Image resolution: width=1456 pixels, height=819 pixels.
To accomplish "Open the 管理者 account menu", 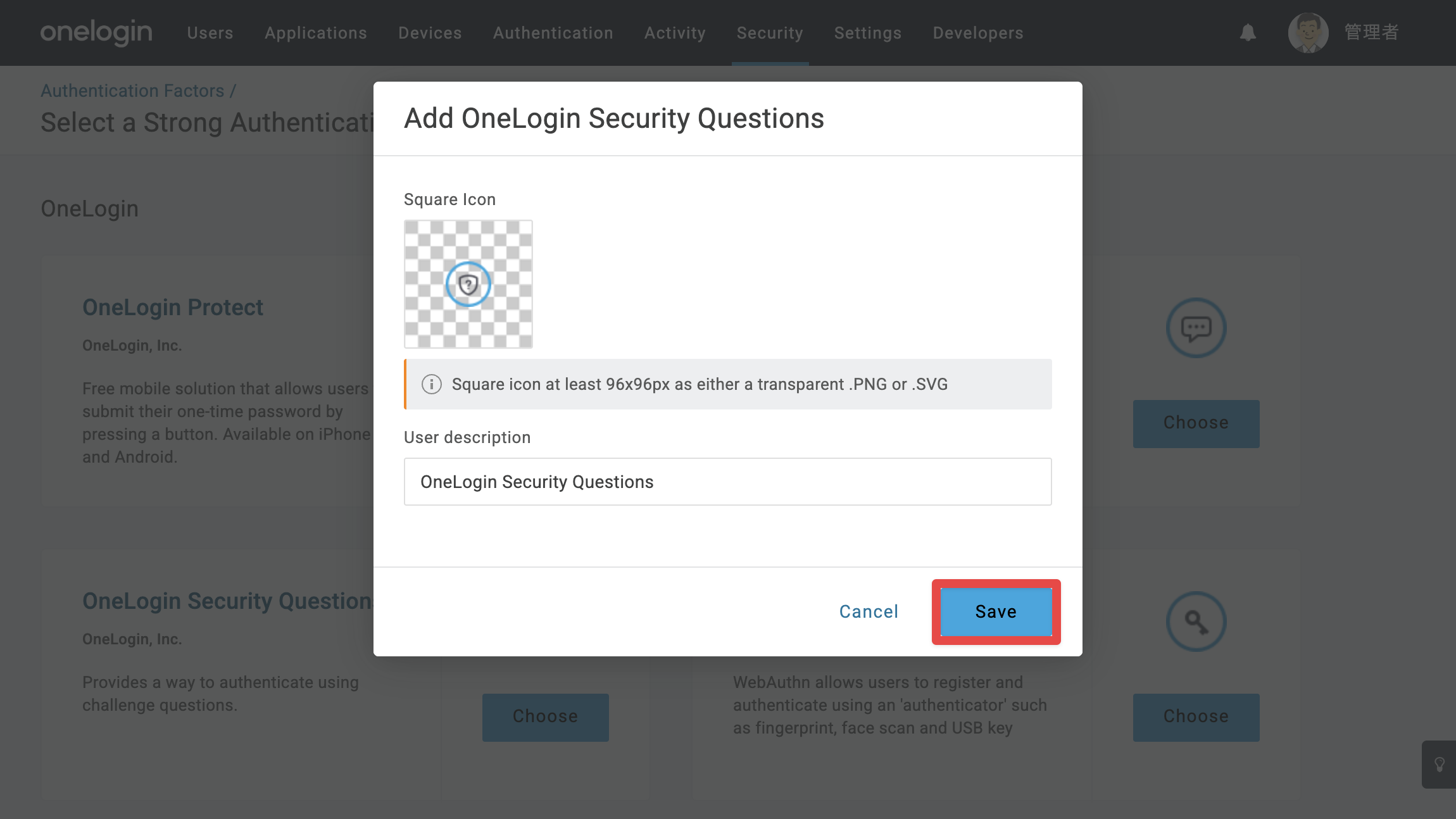I will [1371, 32].
